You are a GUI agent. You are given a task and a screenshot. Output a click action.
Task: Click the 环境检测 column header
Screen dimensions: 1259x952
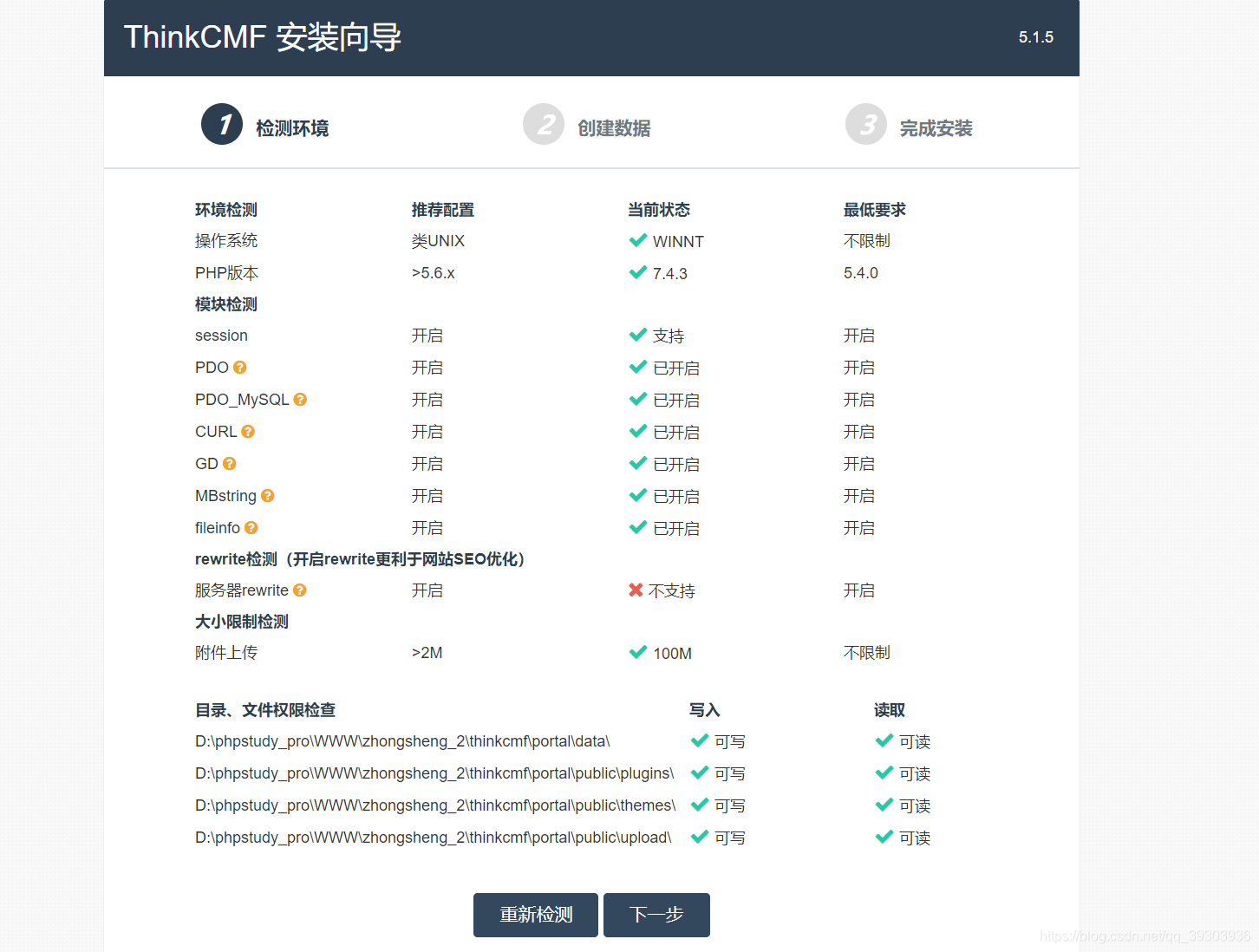coord(226,210)
